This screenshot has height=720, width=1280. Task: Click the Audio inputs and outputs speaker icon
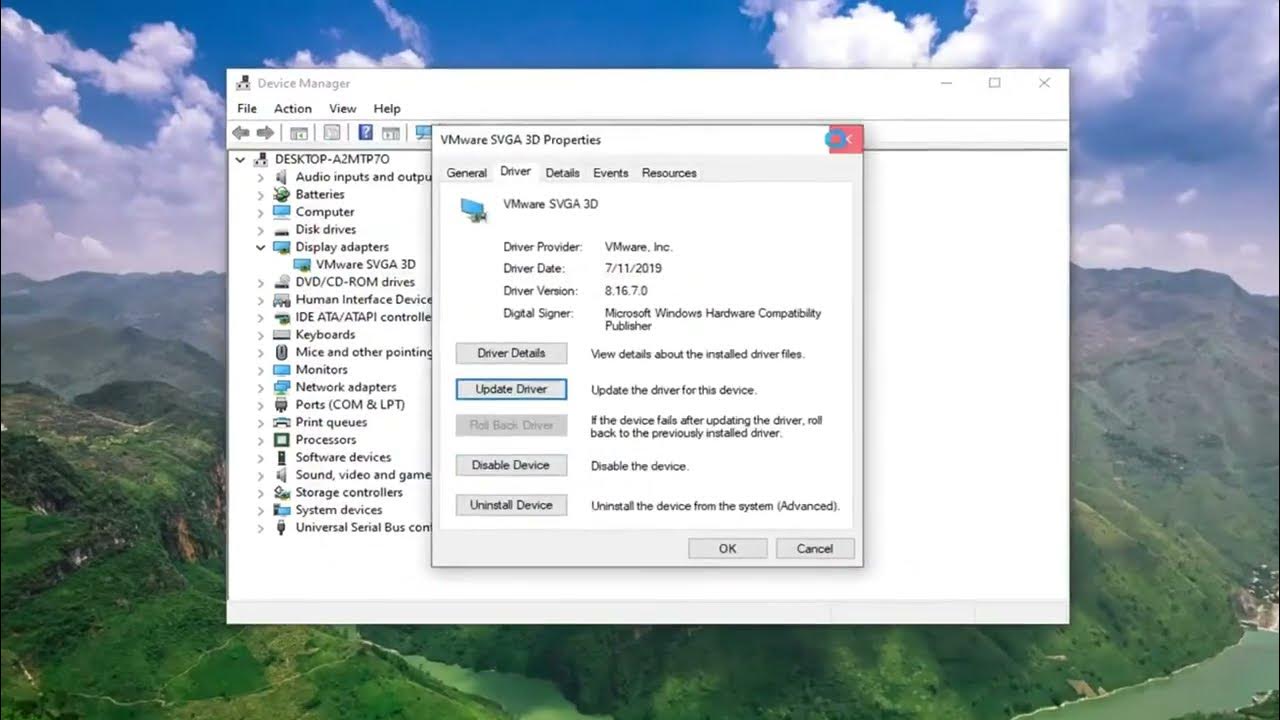282,177
